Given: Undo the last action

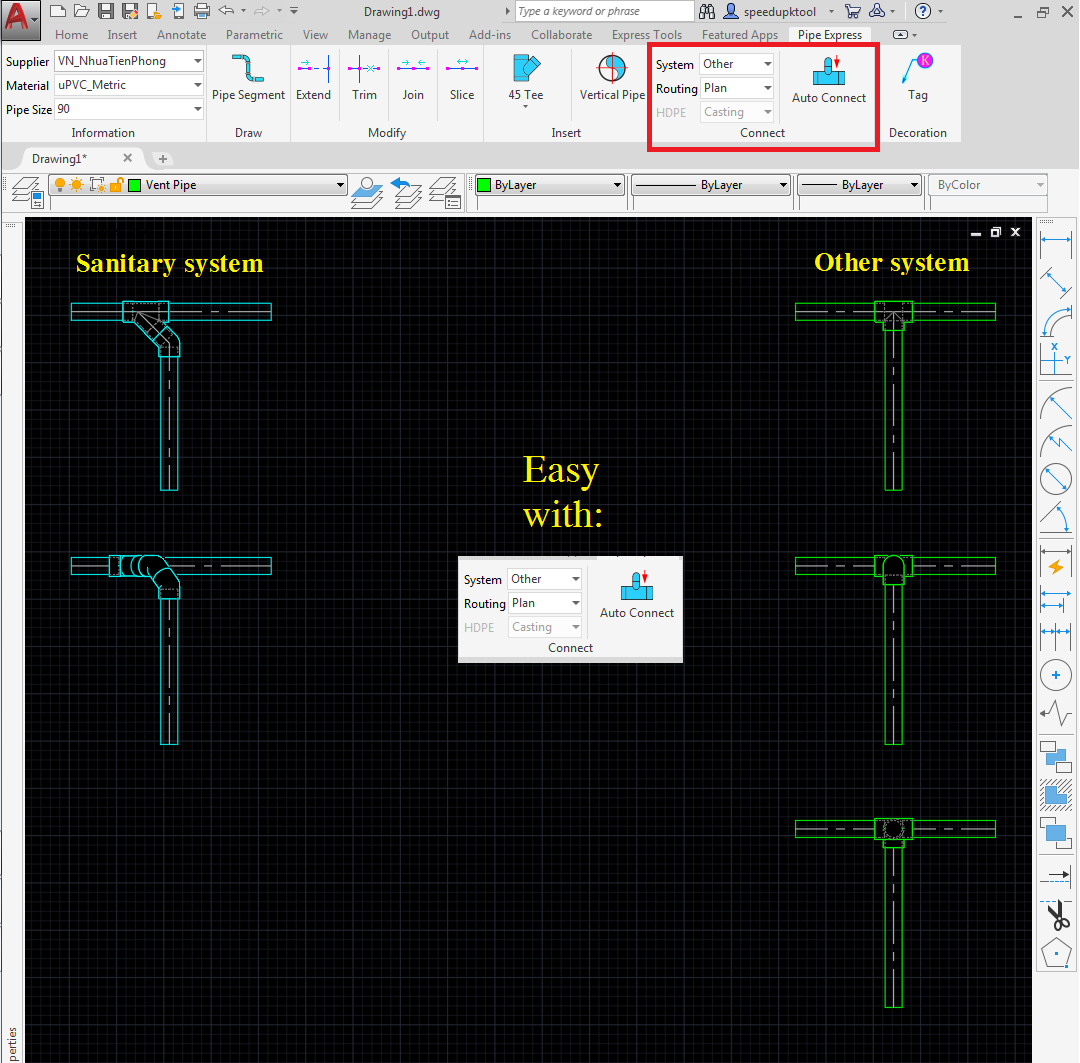Looking at the screenshot, I should 226,11.
